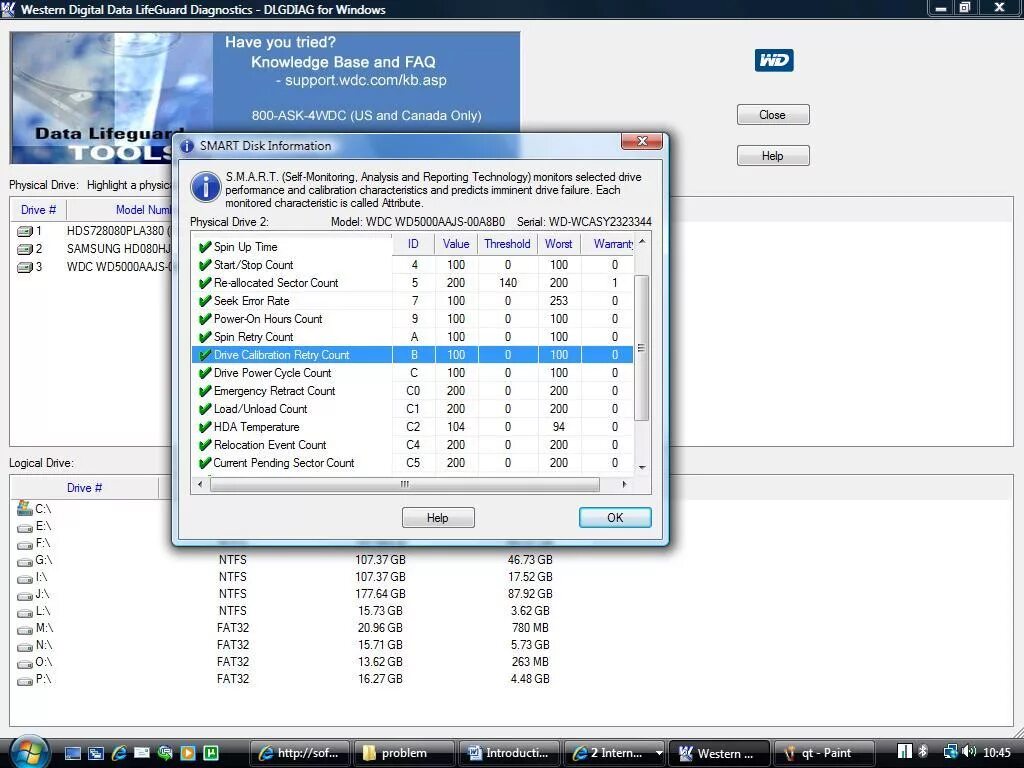The height and width of the screenshot is (768, 1024).
Task: Switch to 'qt - Paint' taskbar button
Action: [x=823, y=754]
